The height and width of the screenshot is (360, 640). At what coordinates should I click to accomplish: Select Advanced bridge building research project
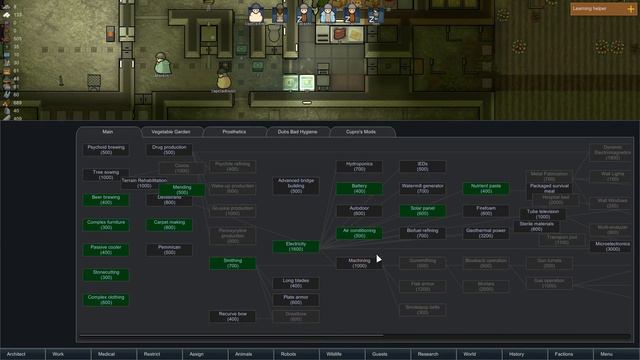[x=296, y=186]
